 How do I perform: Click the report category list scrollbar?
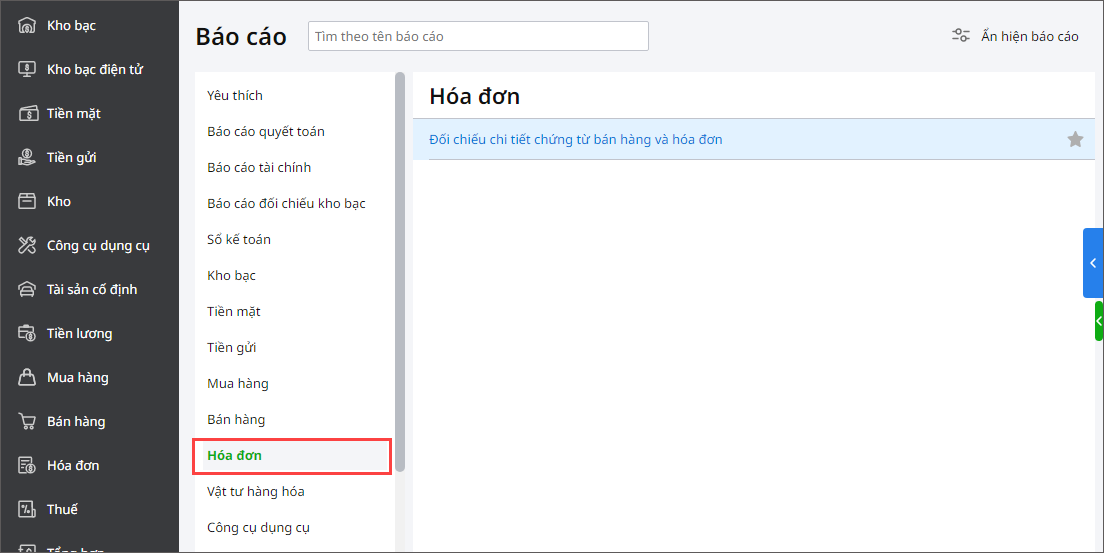pos(400,272)
